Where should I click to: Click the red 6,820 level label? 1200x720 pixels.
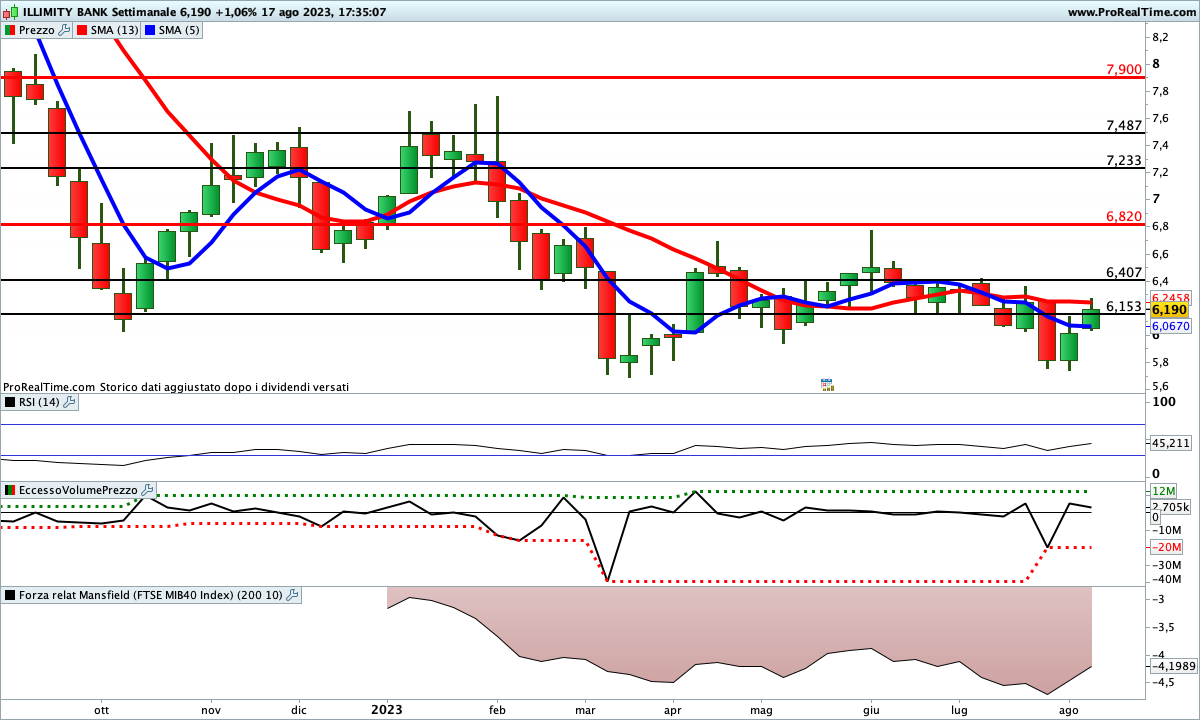tap(1124, 216)
